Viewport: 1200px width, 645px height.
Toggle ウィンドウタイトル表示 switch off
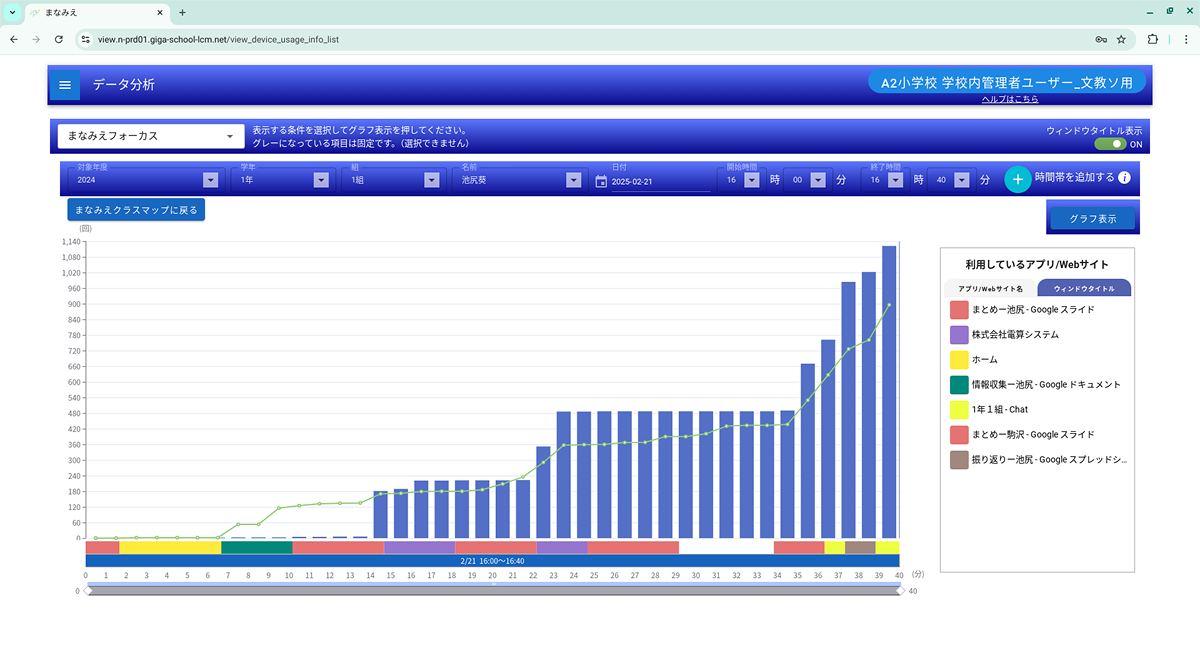[1110, 144]
